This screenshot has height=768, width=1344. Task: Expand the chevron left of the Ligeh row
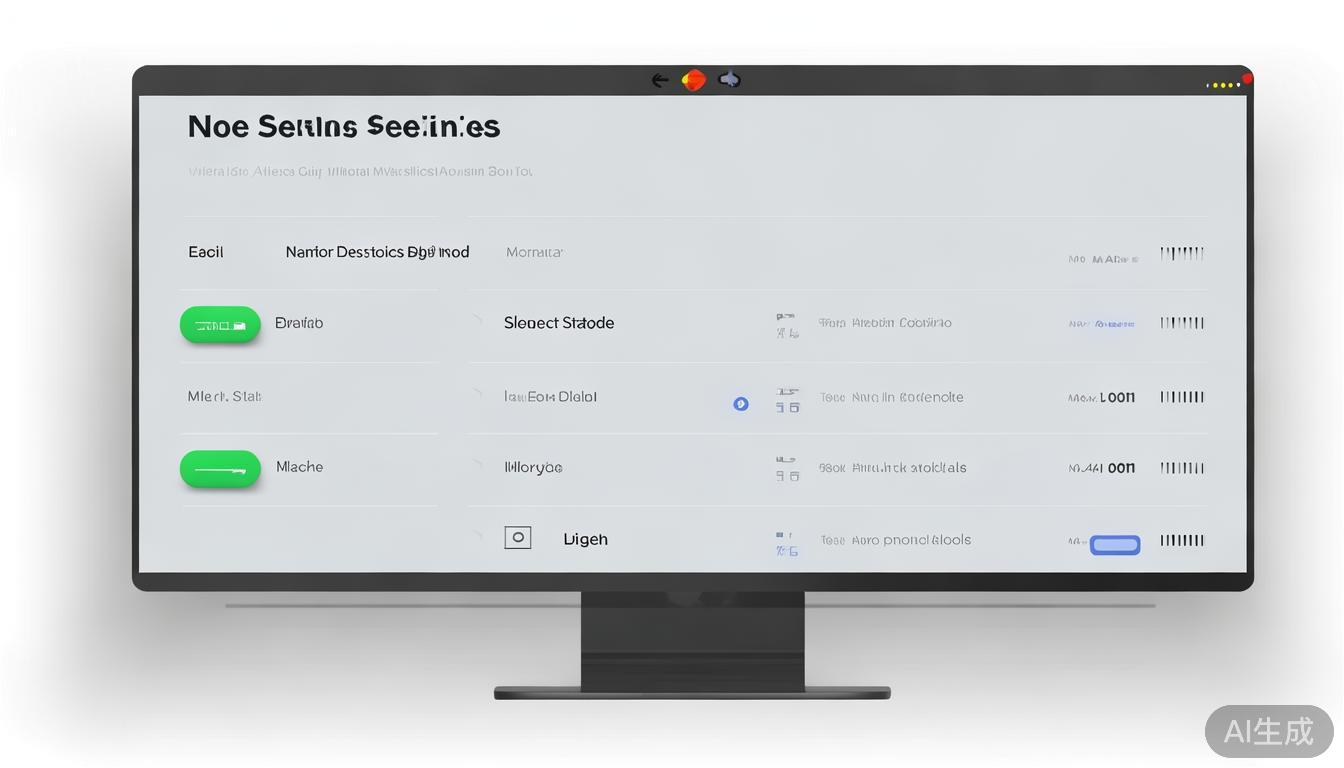tap(478, 537)
